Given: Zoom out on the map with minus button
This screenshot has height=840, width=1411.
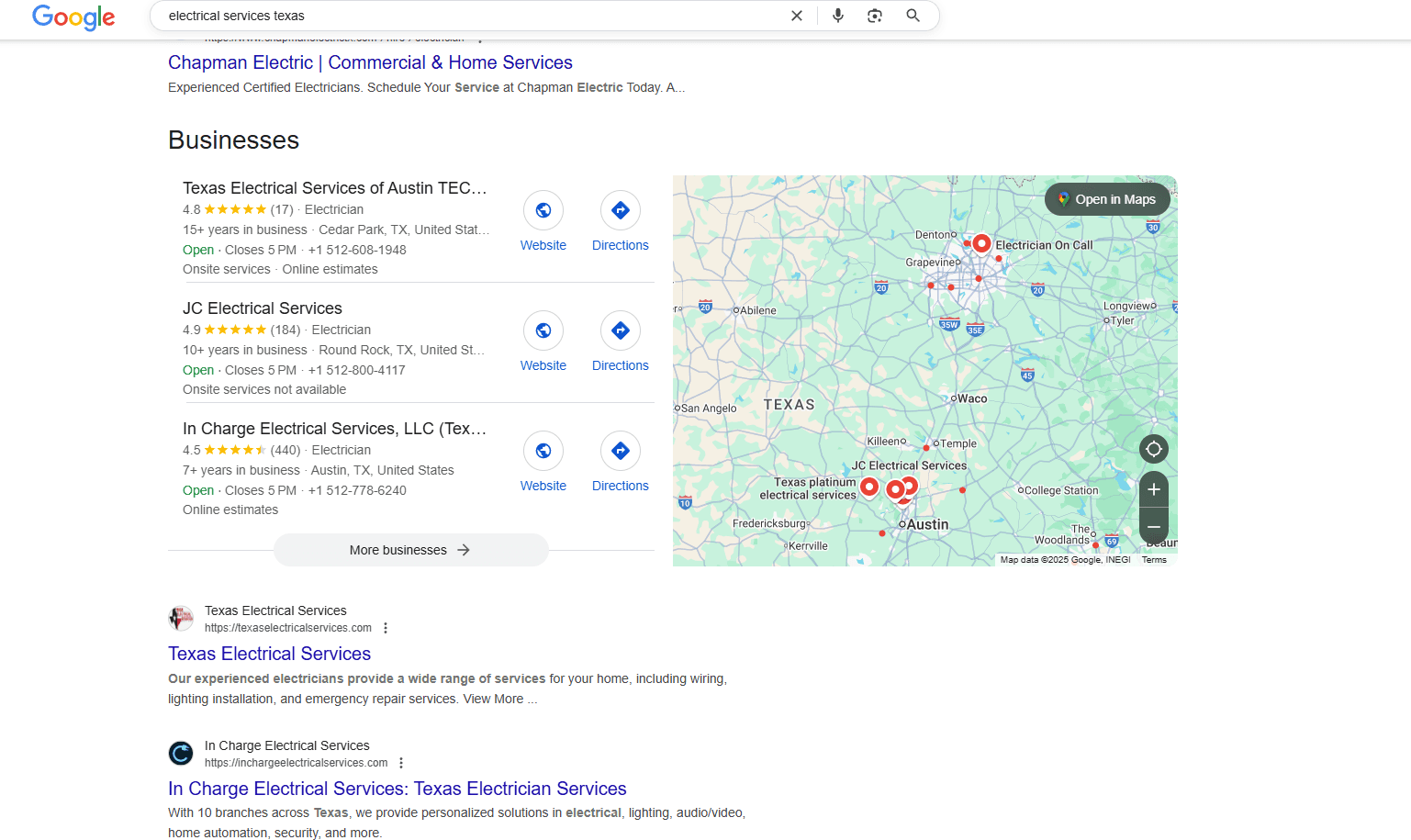Looking at the screenshot, I should (x=1154, y=526).
